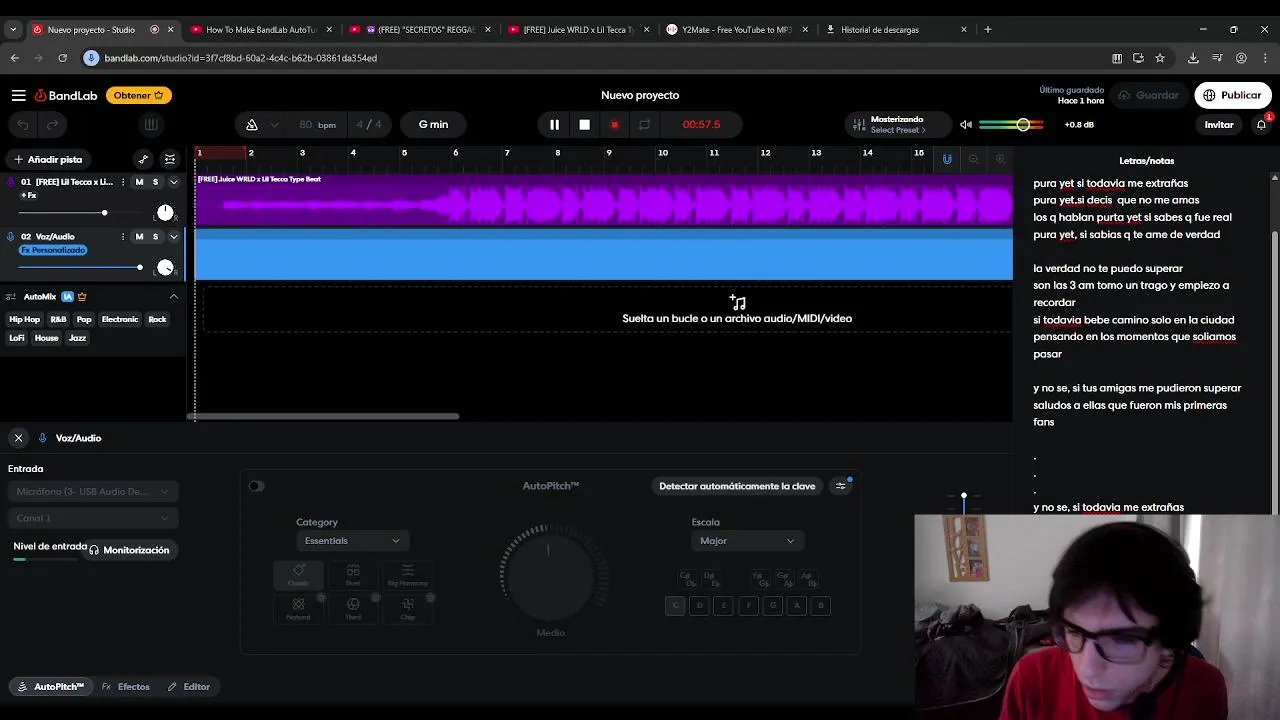
Task: Toggle the track height collapse icon
Action: point(170,159)
